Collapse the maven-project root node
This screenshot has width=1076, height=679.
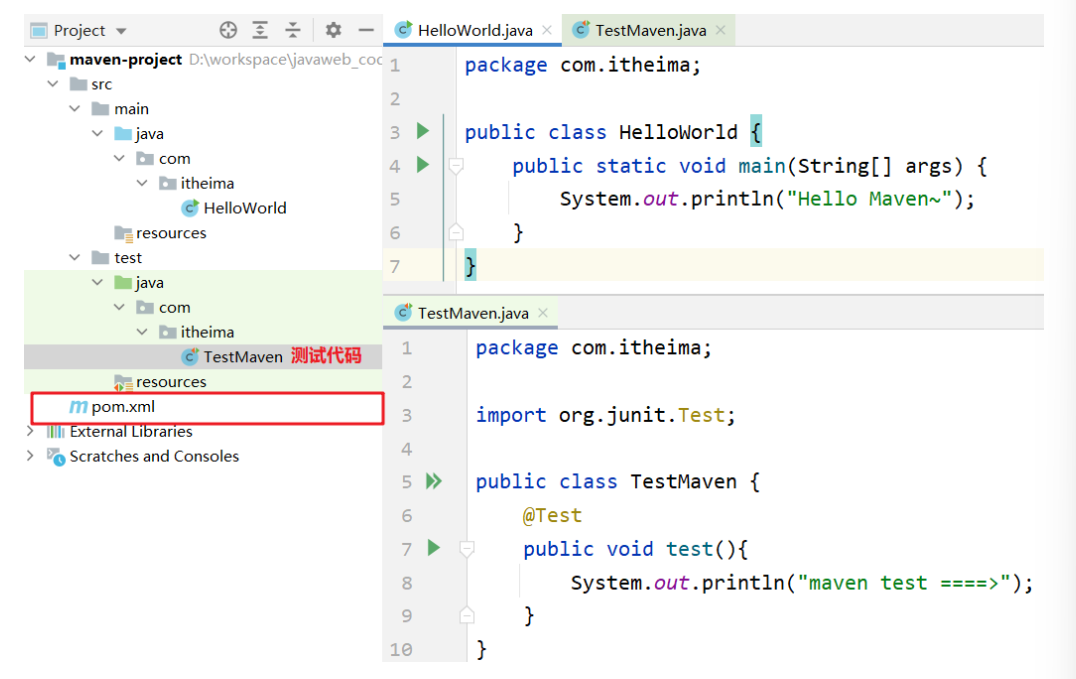coord(30,59)
